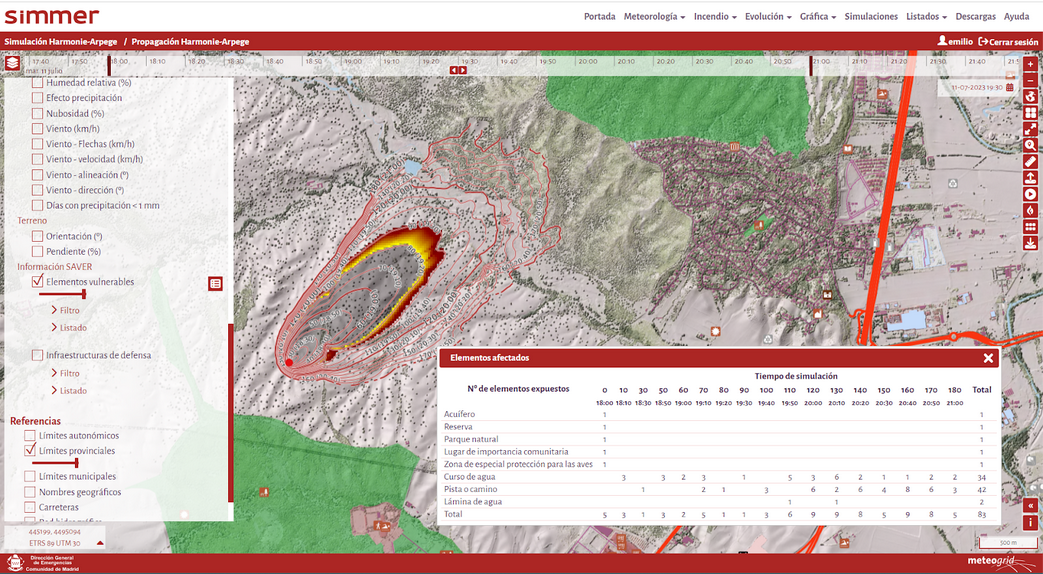The image size is (1043, 574).
Task: Toggle fullscreen with the arrows icon
Action: click(x=1030, y=130)
